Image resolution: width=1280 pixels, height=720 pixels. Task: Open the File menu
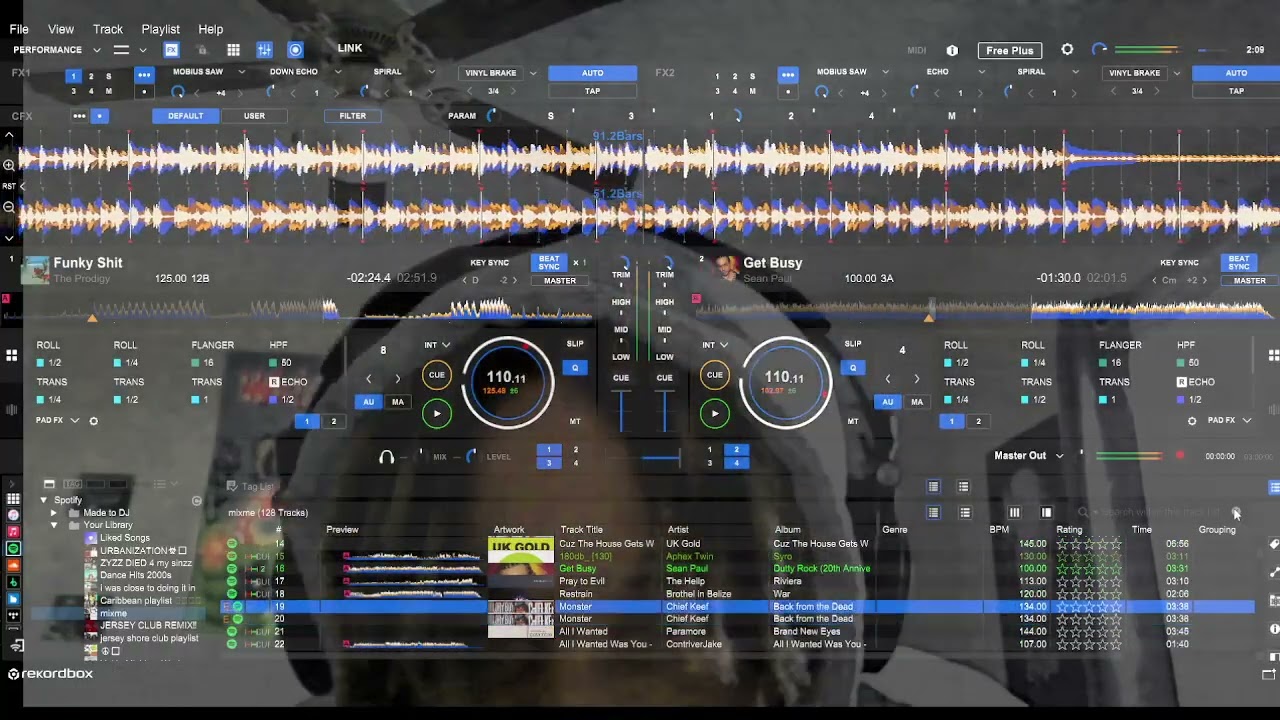[19, 29]
